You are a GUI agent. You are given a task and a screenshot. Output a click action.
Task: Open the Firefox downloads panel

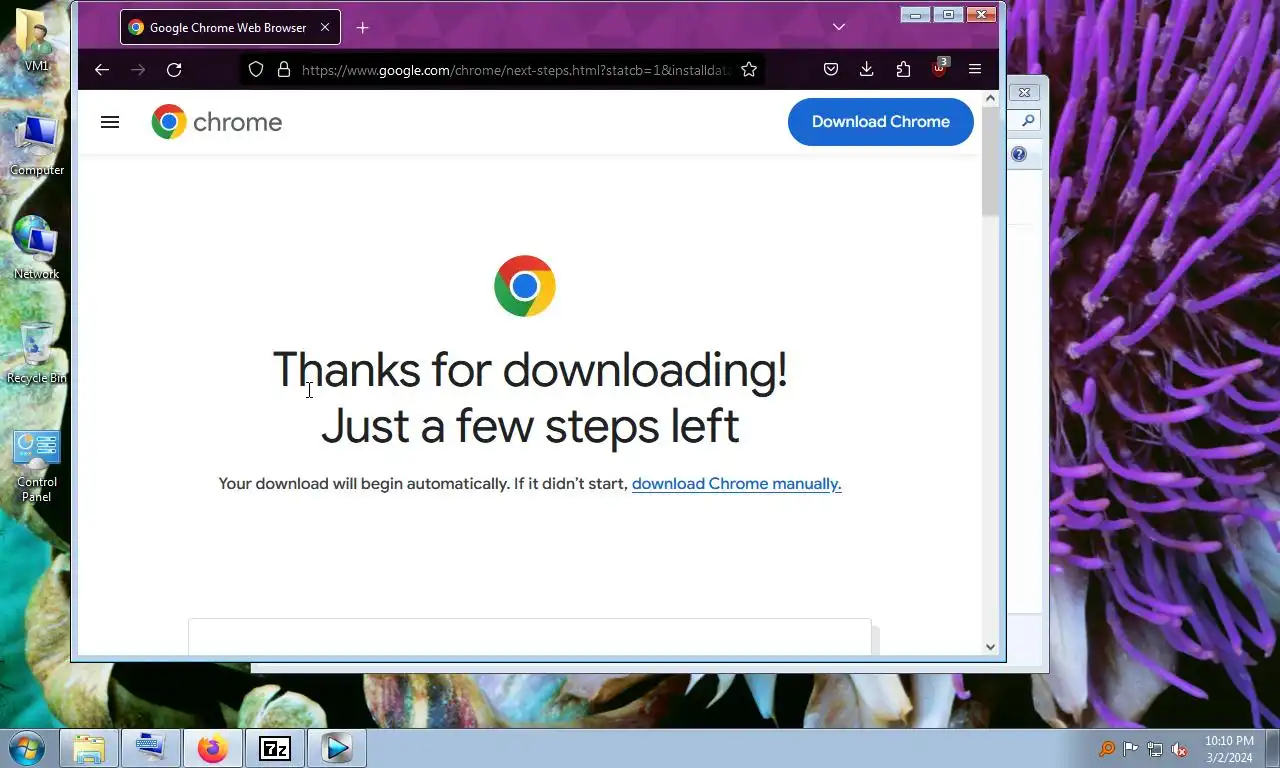tap(867, 69)
